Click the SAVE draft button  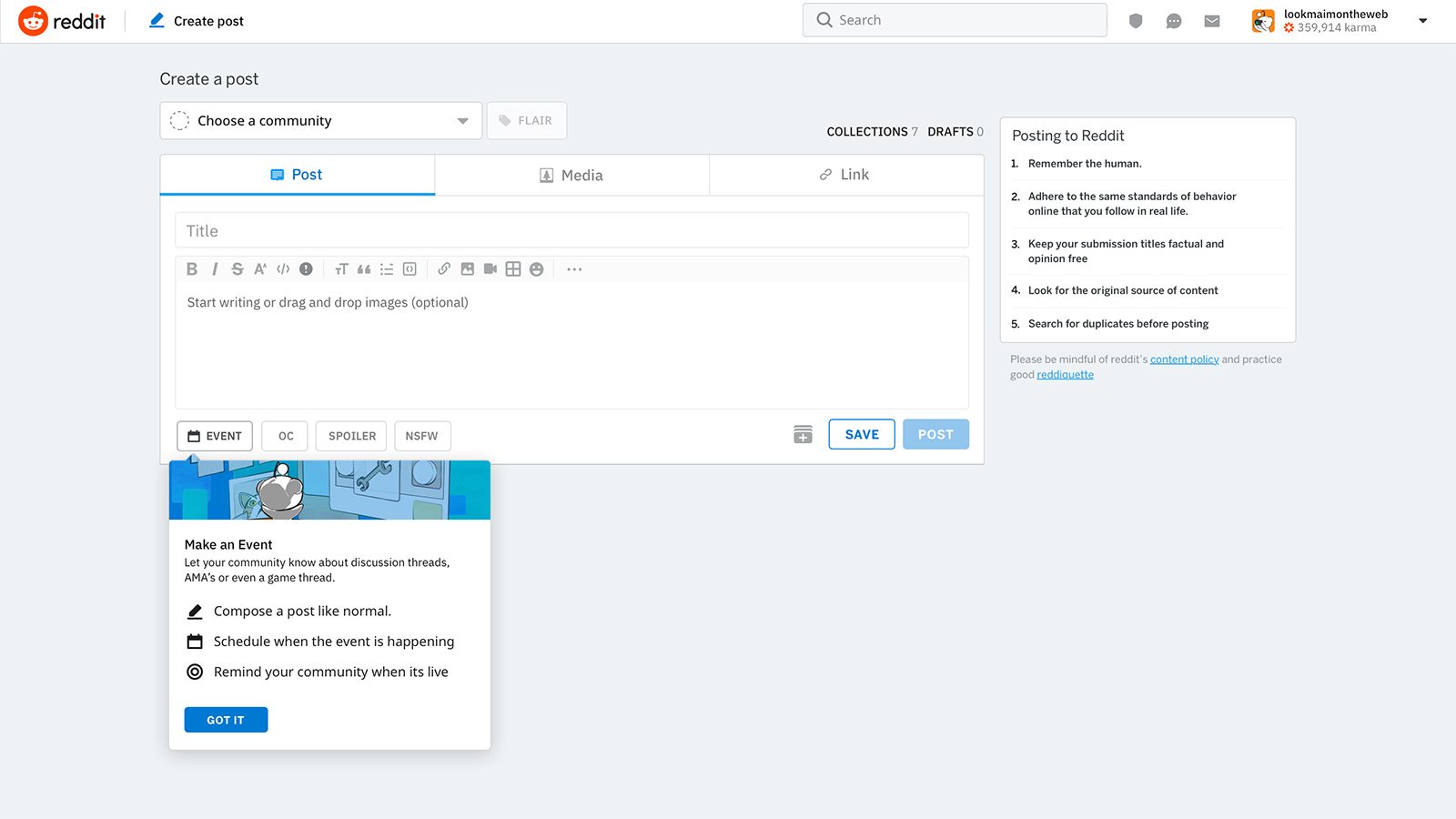coord(862,434)
